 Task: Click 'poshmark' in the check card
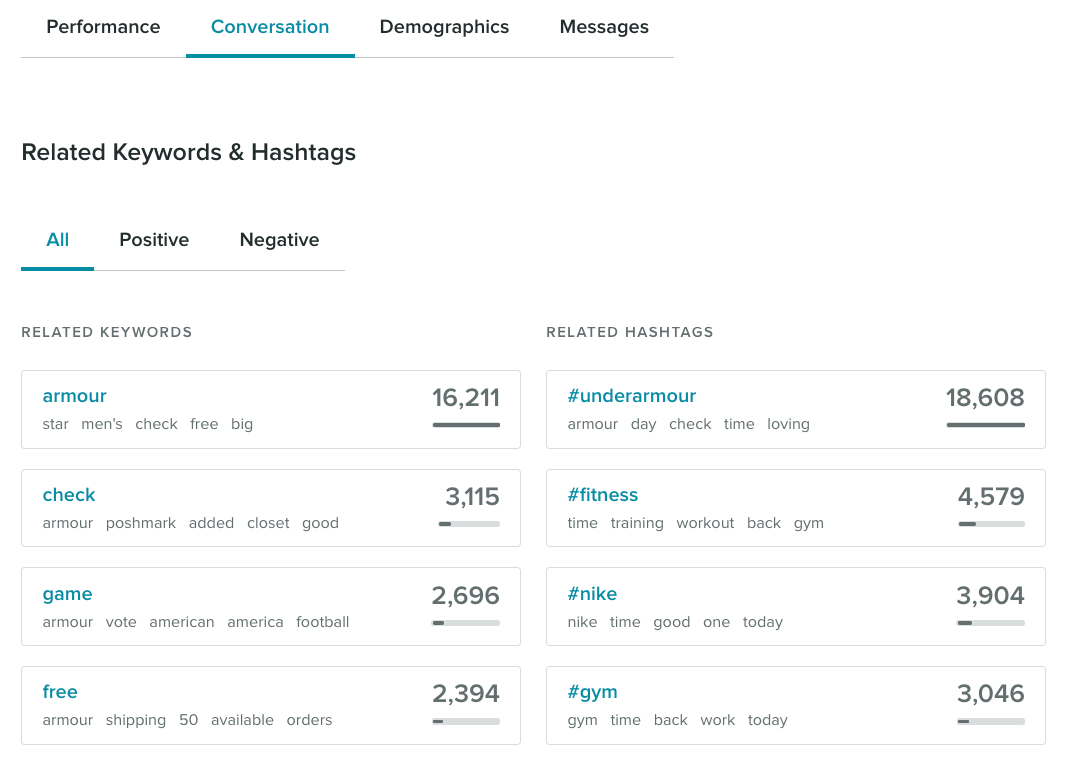click(x=141, y=523)
